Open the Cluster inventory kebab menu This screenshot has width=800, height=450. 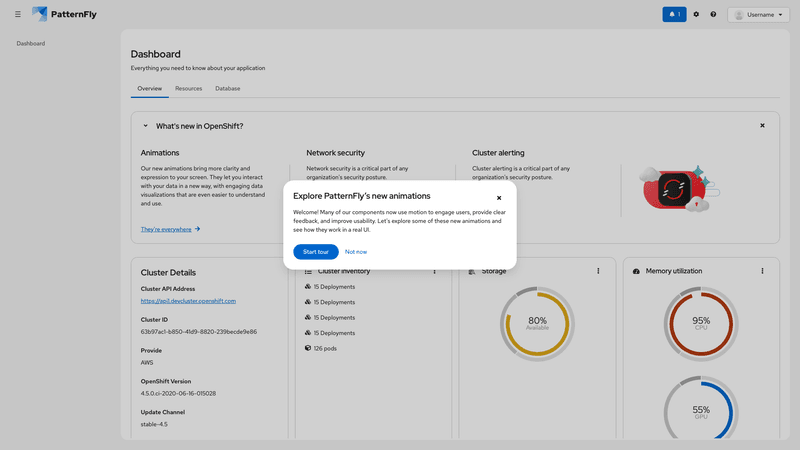[x=434, y=271]
